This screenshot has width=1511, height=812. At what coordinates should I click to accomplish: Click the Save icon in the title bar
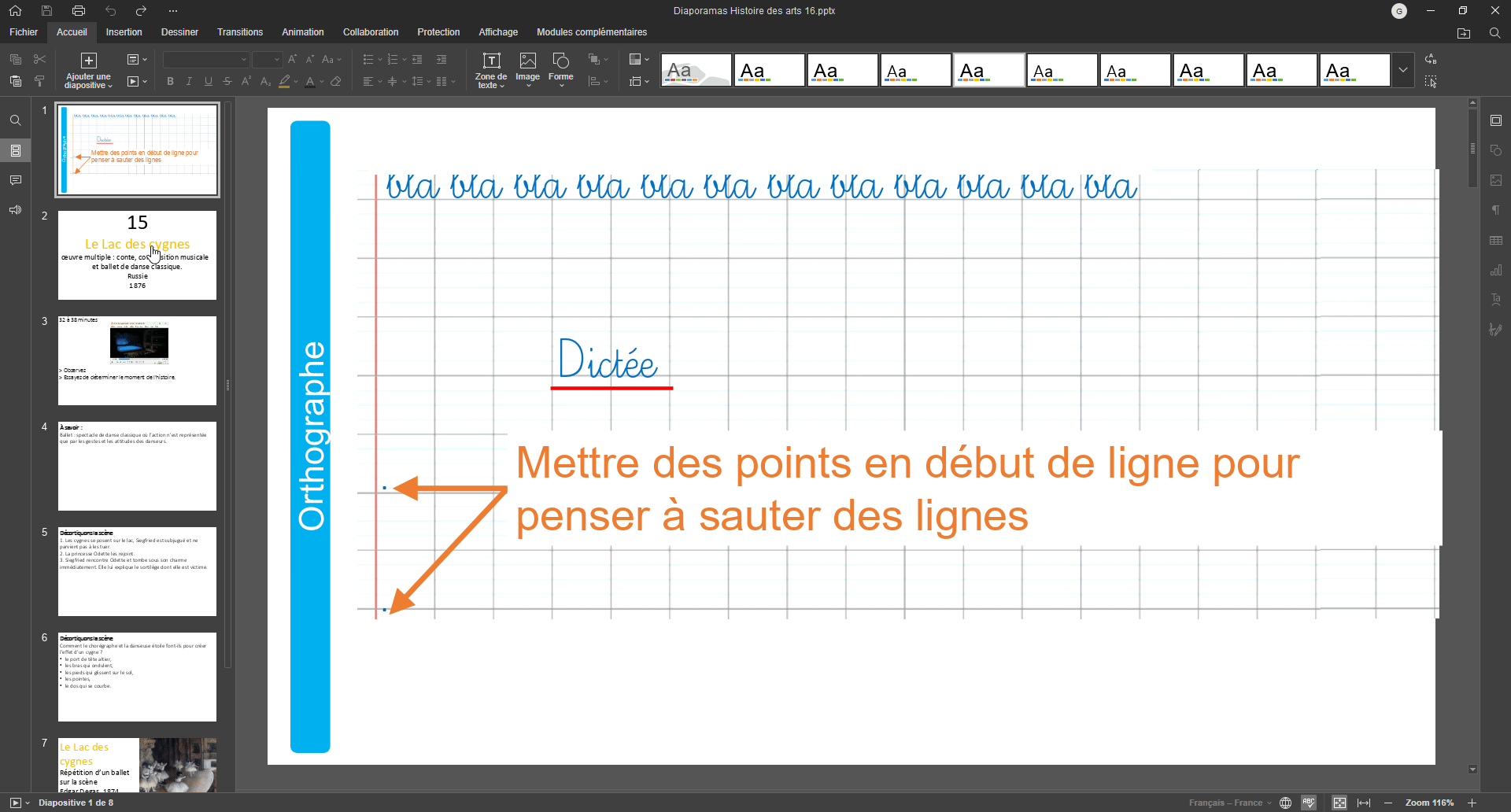click(47, 10)
